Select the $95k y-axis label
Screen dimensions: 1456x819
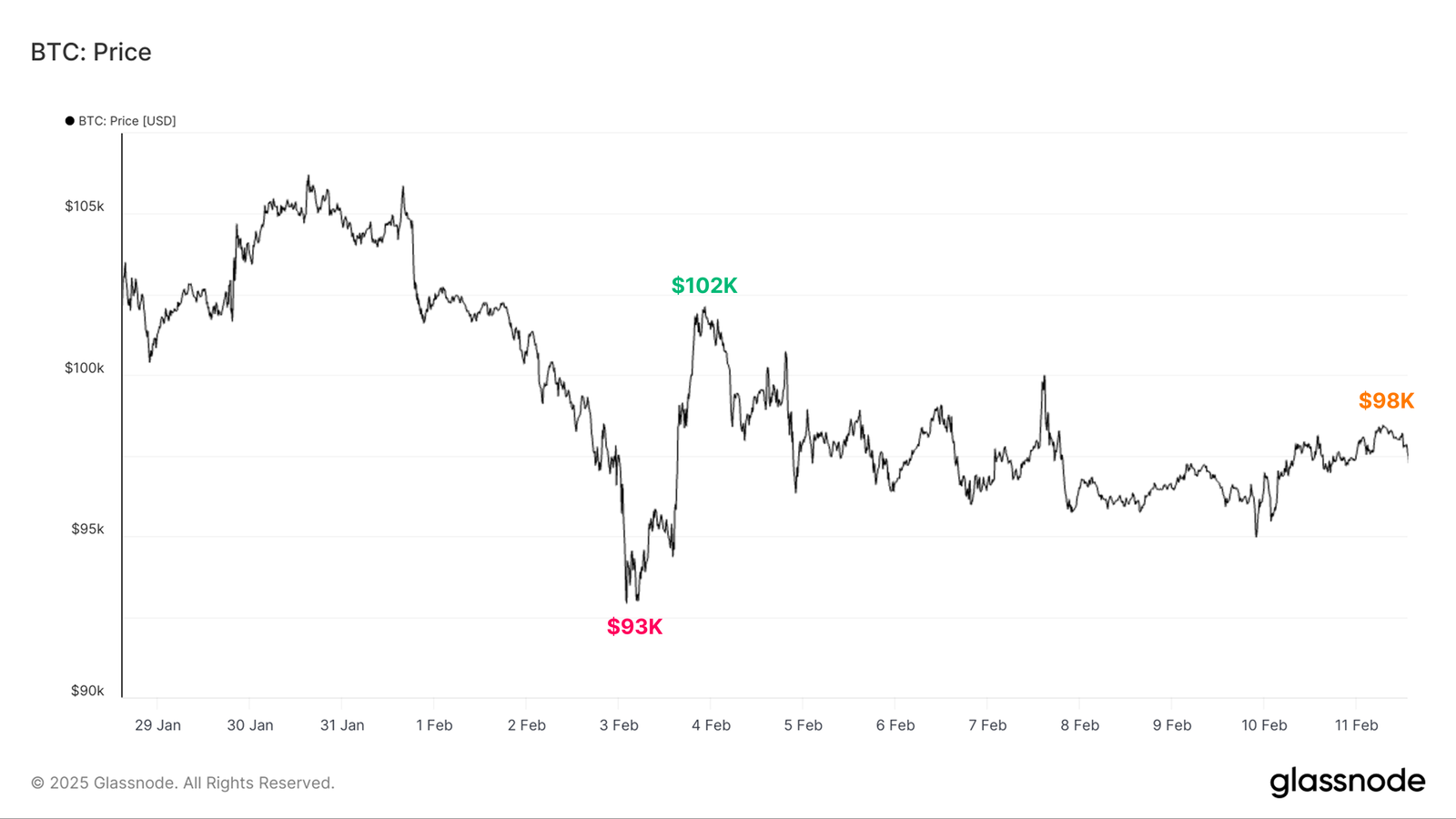87,530
